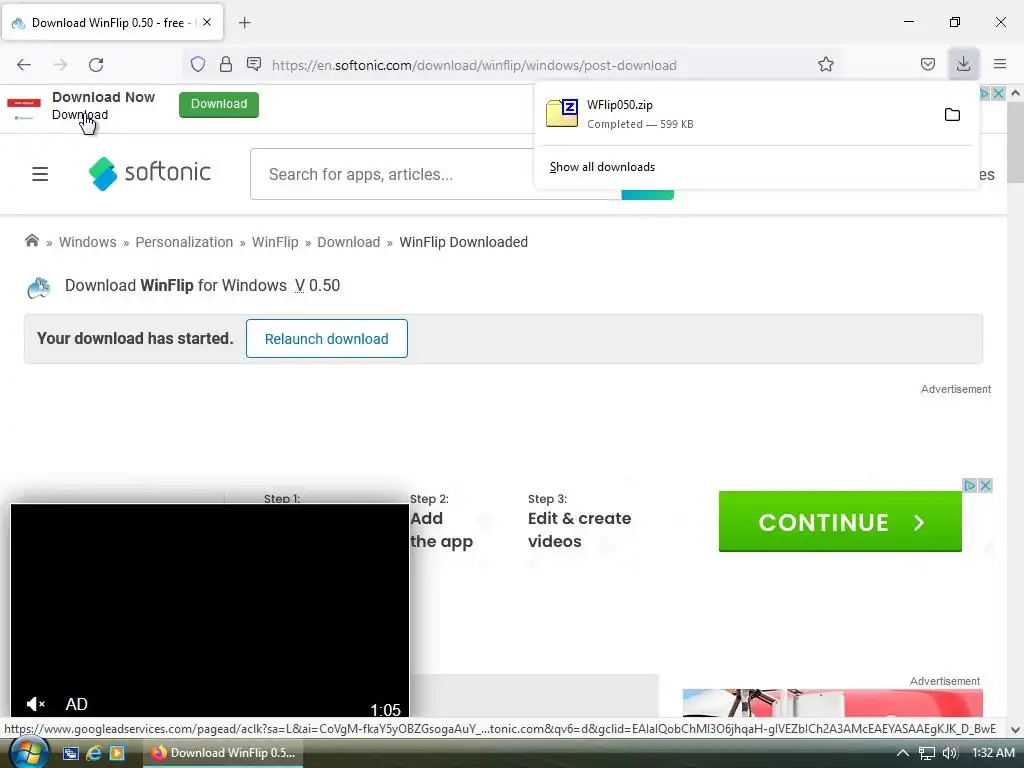Screen dimensions: 1024x768
Task: Close the Download WinFlip tab
Action: [x=207, y=22]
